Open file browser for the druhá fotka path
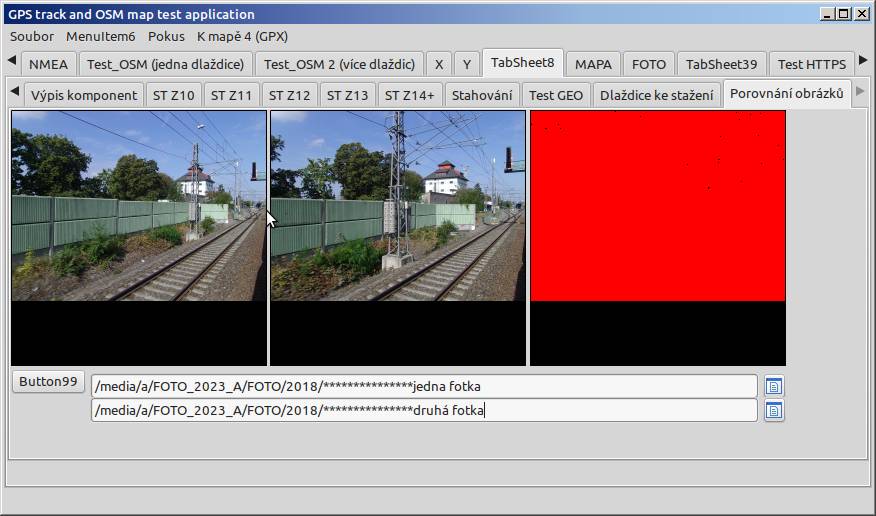876x516 pixels. point(774,411)
